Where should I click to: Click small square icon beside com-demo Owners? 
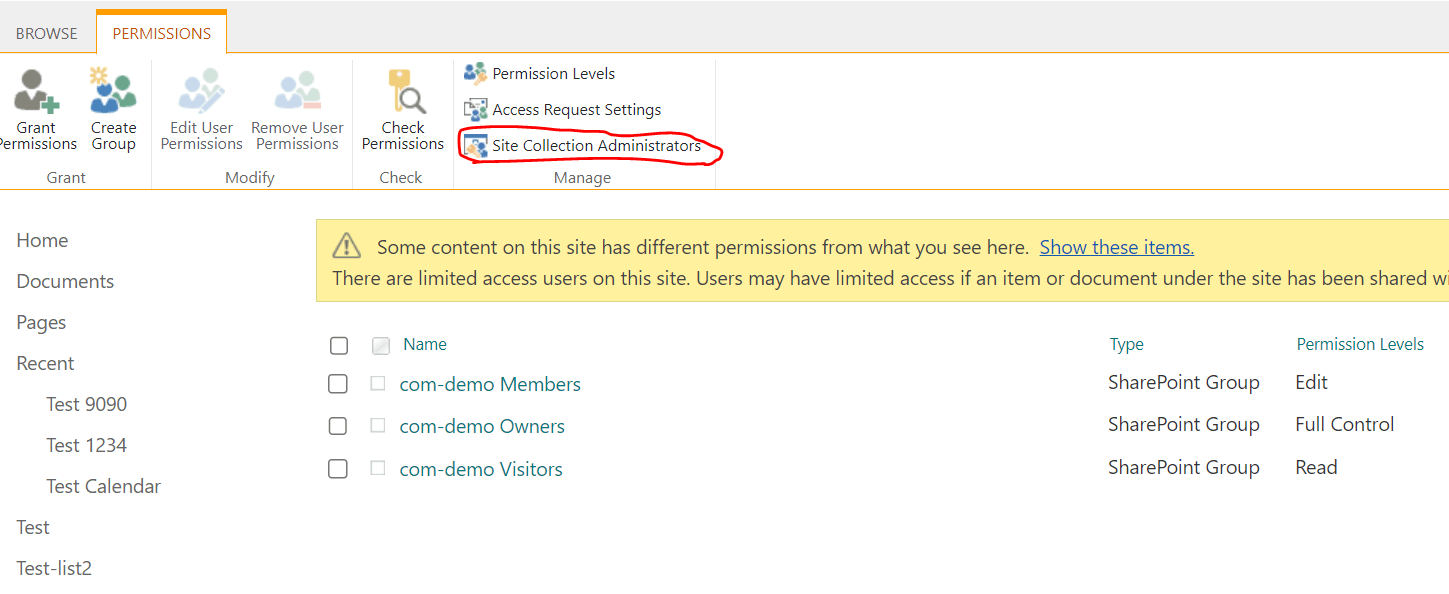[378, 425]
